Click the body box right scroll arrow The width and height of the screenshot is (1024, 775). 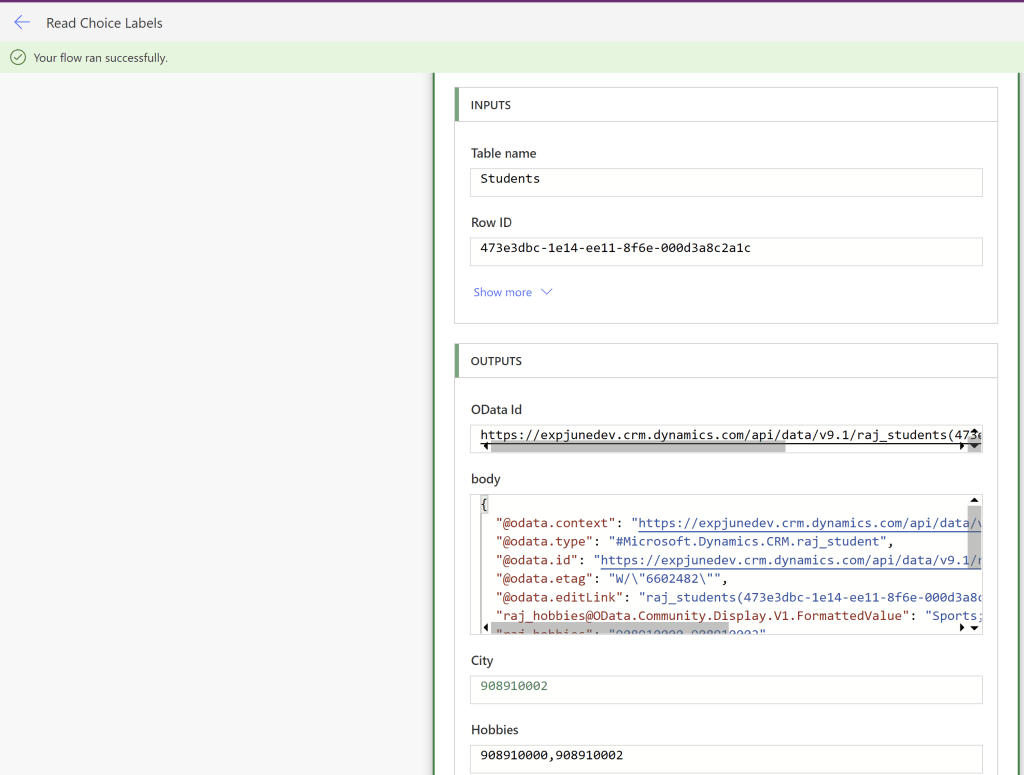click(963, 627)
